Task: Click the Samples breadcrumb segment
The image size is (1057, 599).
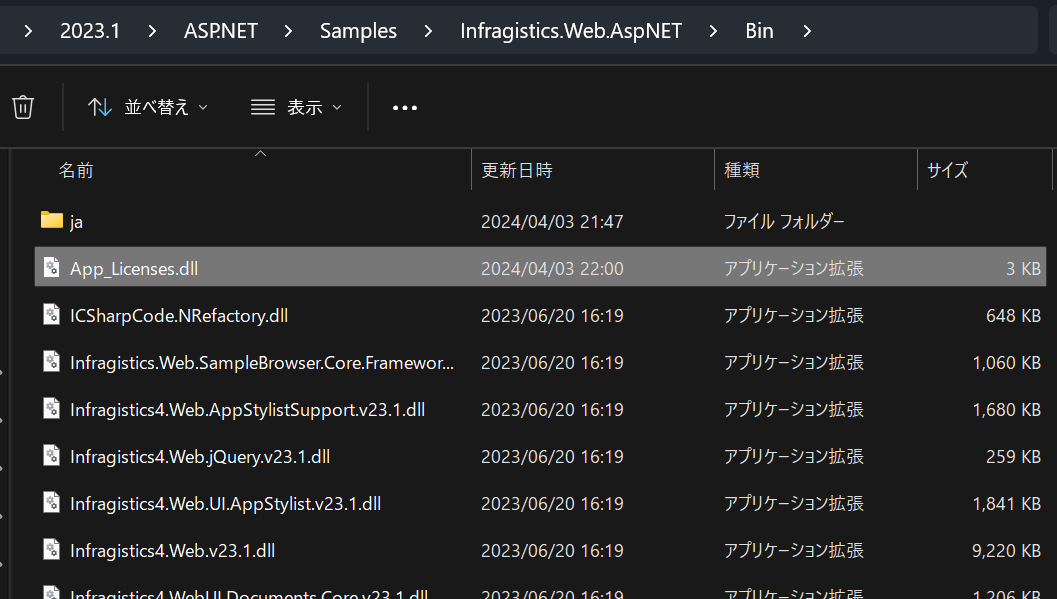Action: [x=358, y=31]
